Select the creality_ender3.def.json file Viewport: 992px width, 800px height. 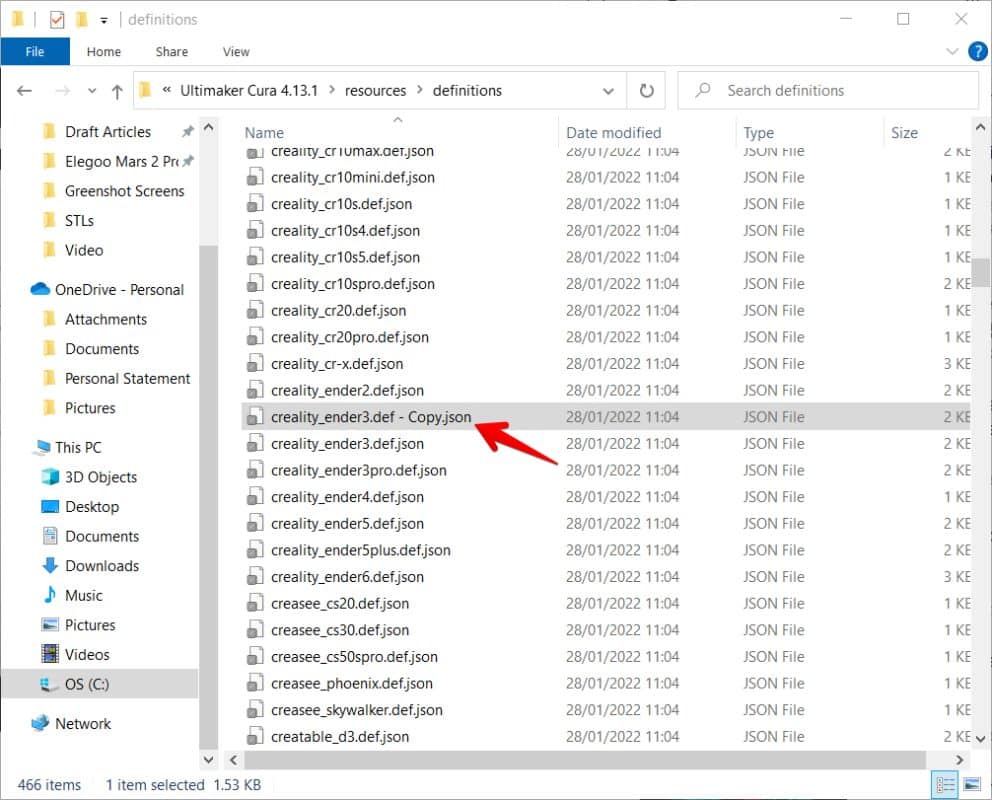click(606, 443)
